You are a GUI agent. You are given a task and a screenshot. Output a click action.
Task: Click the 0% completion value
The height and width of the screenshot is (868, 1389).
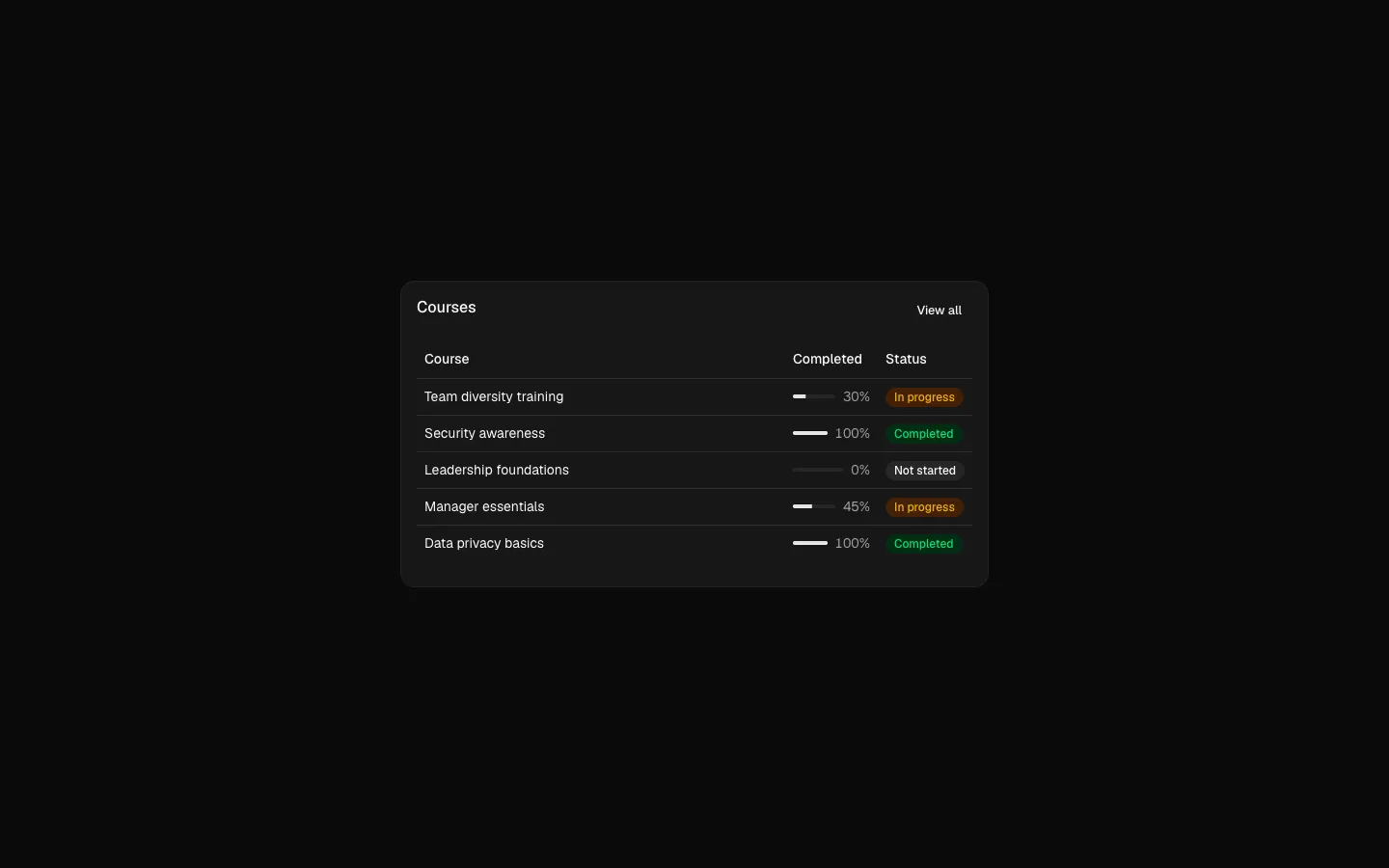pyautogui.click(x=860, y=470)
